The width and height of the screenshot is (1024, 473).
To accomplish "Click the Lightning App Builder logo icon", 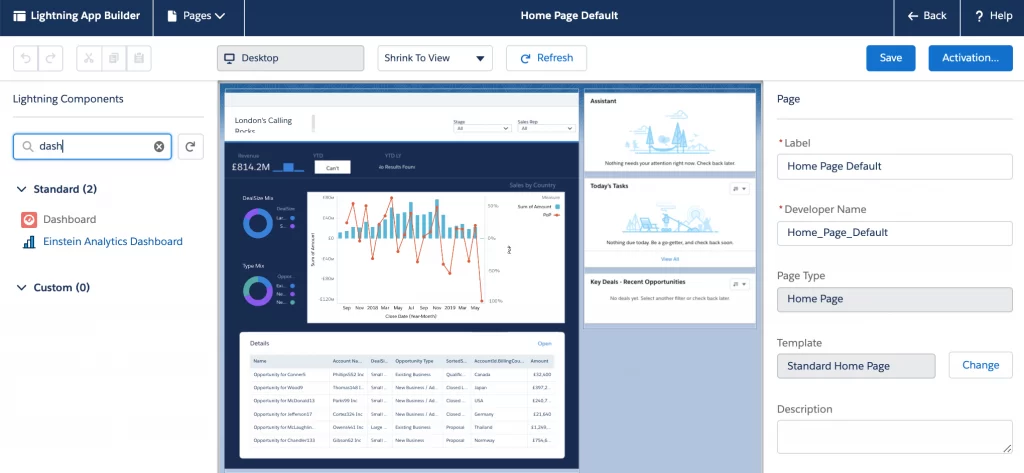I will click(19, 16).
